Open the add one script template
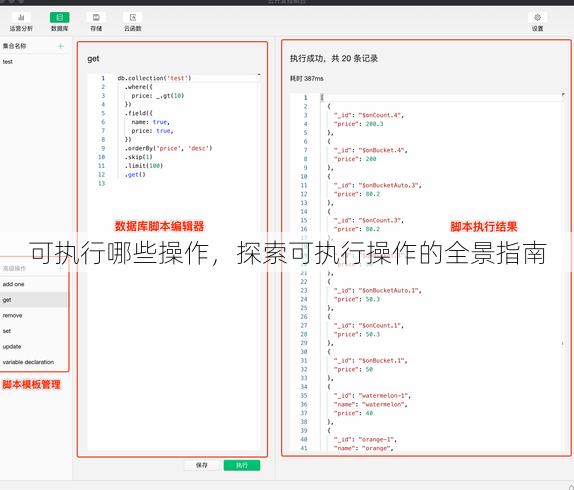574x490 pixels. [34, 284]
